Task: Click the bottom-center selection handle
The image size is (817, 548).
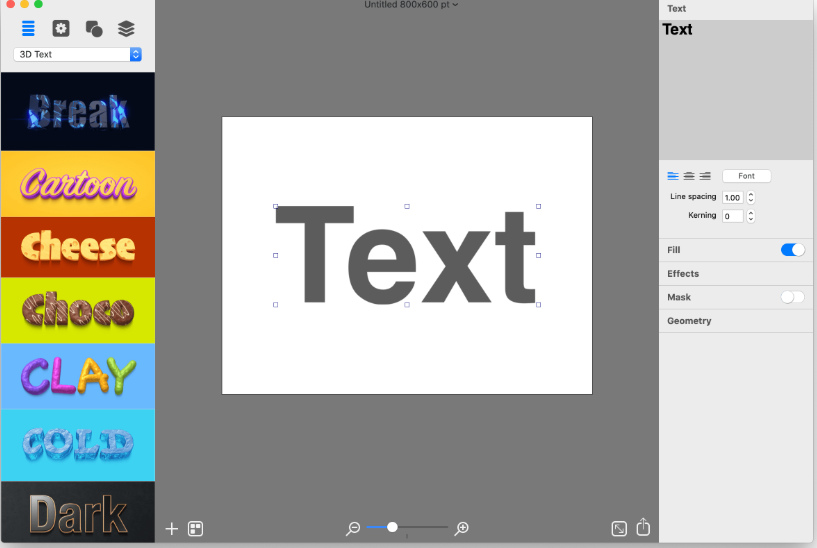Action: (x=407, y=305)
